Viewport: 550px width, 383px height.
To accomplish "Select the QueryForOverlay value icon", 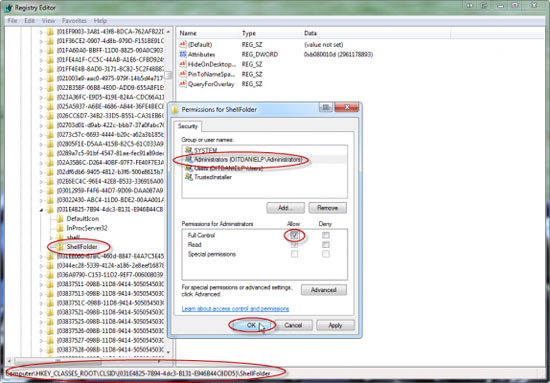I will point(182,84).
